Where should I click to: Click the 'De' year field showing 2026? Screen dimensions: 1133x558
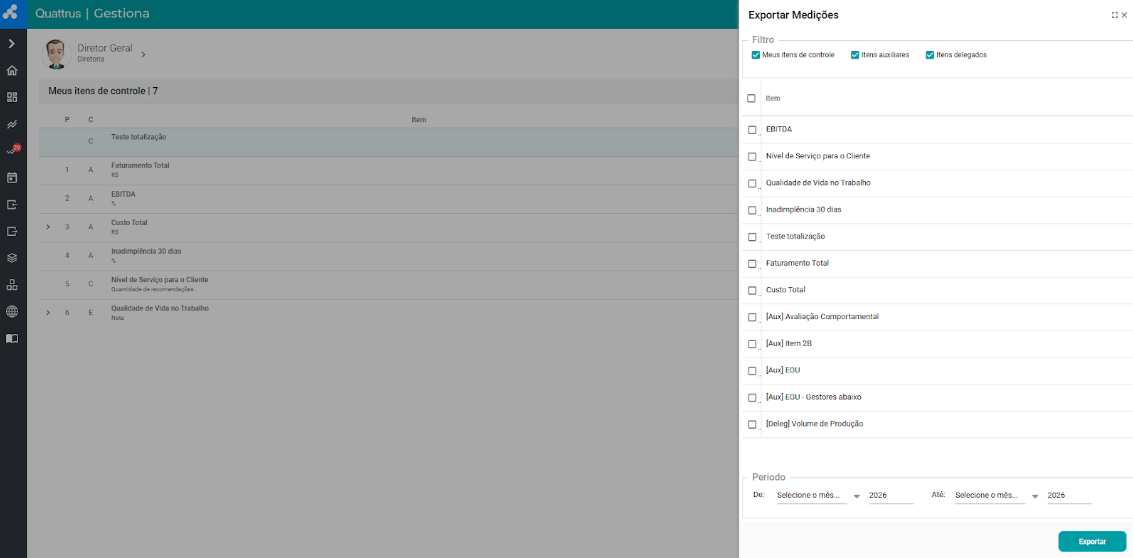[x=890, y=495]
